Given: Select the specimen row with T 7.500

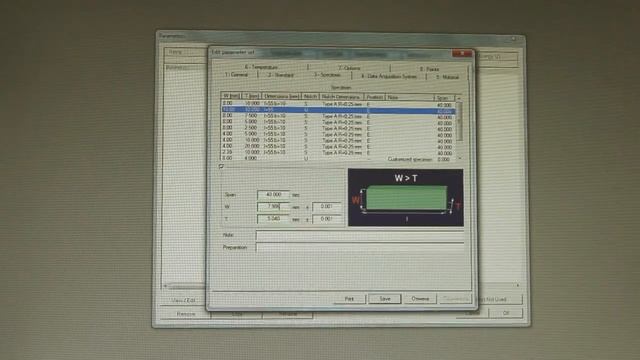Looking at the screenshot, I should click(x=338, y=116).
